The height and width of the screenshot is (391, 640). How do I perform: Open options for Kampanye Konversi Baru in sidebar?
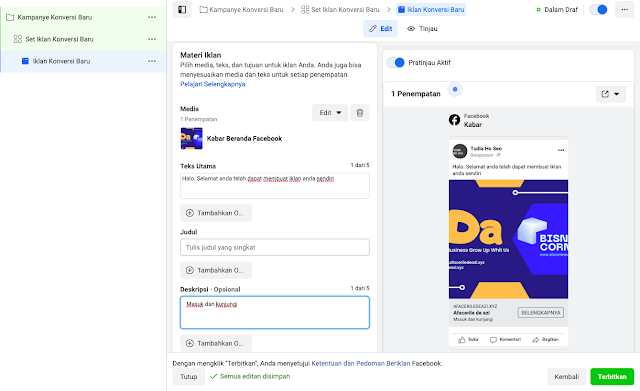pos(152,17)
